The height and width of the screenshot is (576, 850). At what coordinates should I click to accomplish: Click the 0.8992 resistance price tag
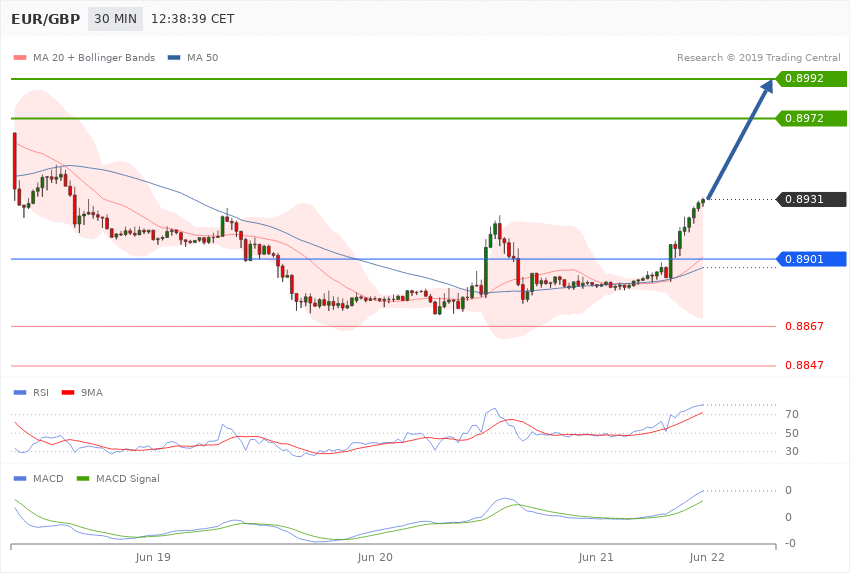(x=811, y=79)
